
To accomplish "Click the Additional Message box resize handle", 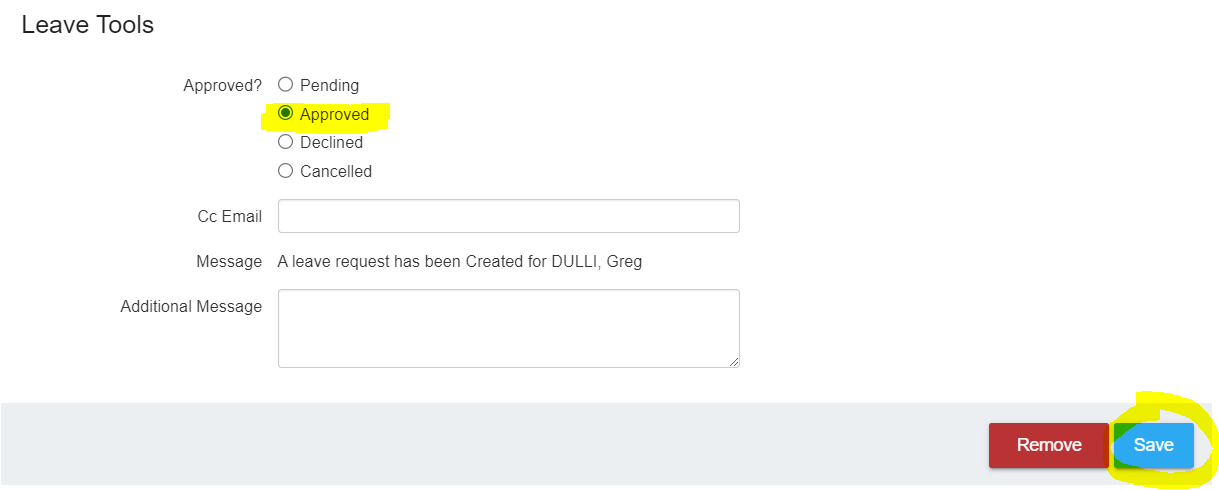I will [x=733, y=361].
